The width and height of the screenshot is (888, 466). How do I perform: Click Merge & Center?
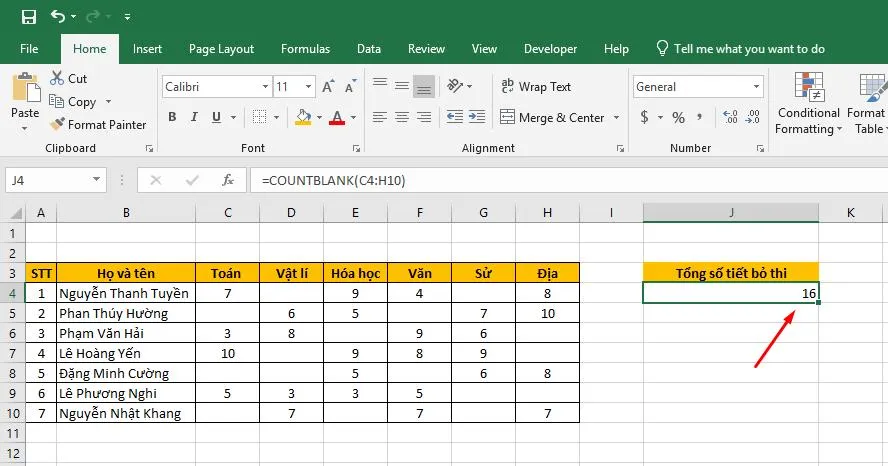pos(552,117)
